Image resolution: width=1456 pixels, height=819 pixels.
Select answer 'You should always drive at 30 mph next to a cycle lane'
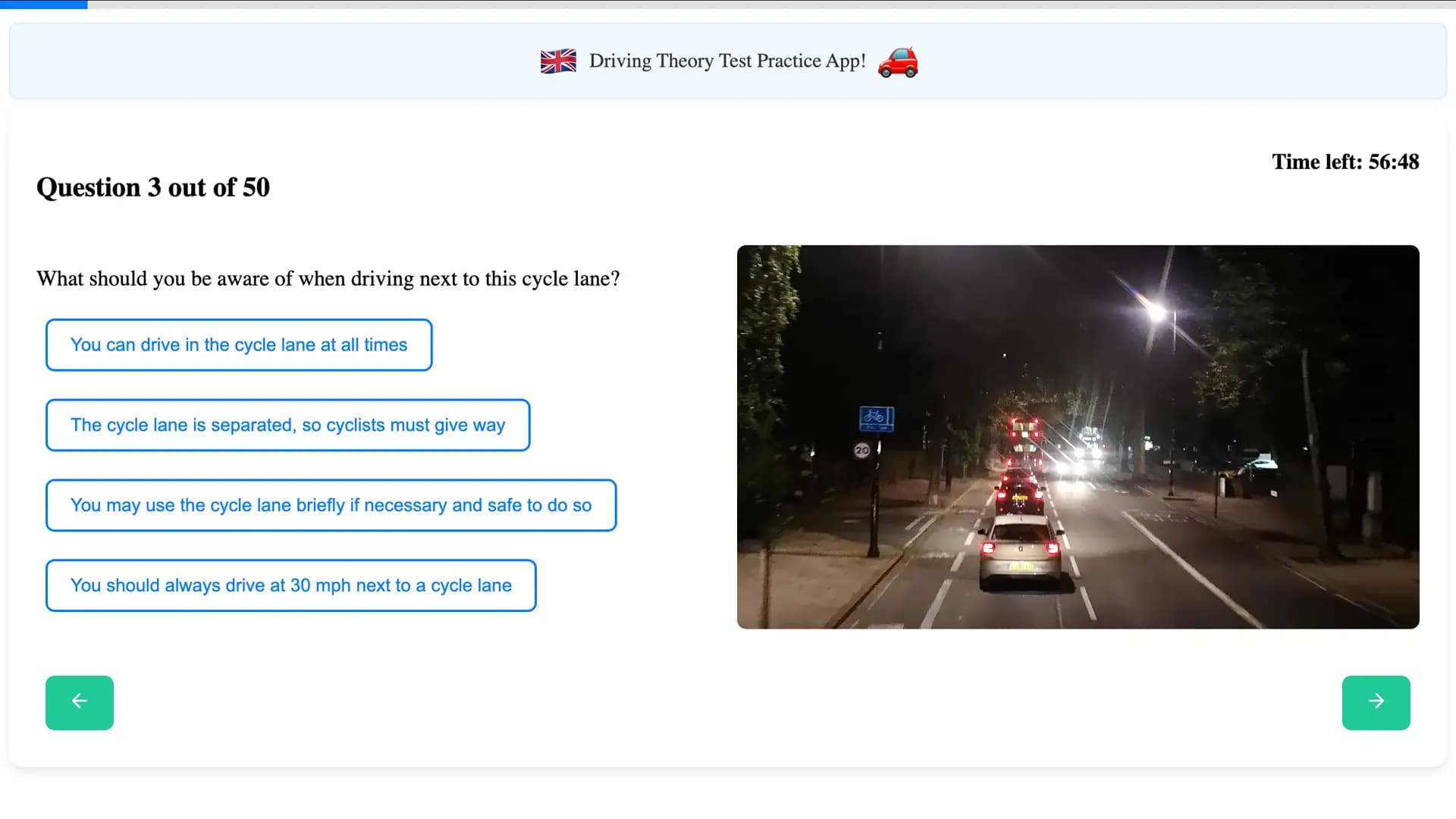click(290, 585)
